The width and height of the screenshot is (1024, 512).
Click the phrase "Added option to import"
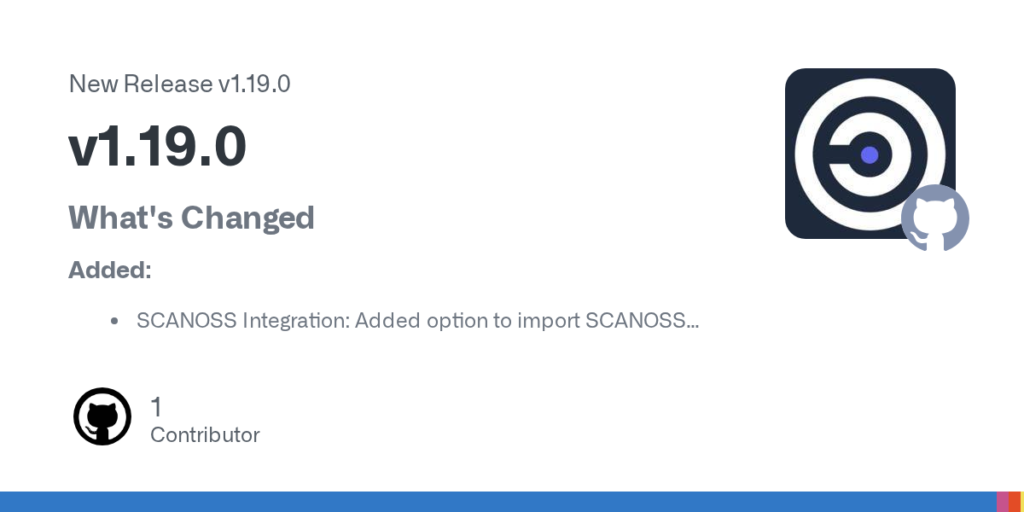pyautogui.click(x=466, y=321)
